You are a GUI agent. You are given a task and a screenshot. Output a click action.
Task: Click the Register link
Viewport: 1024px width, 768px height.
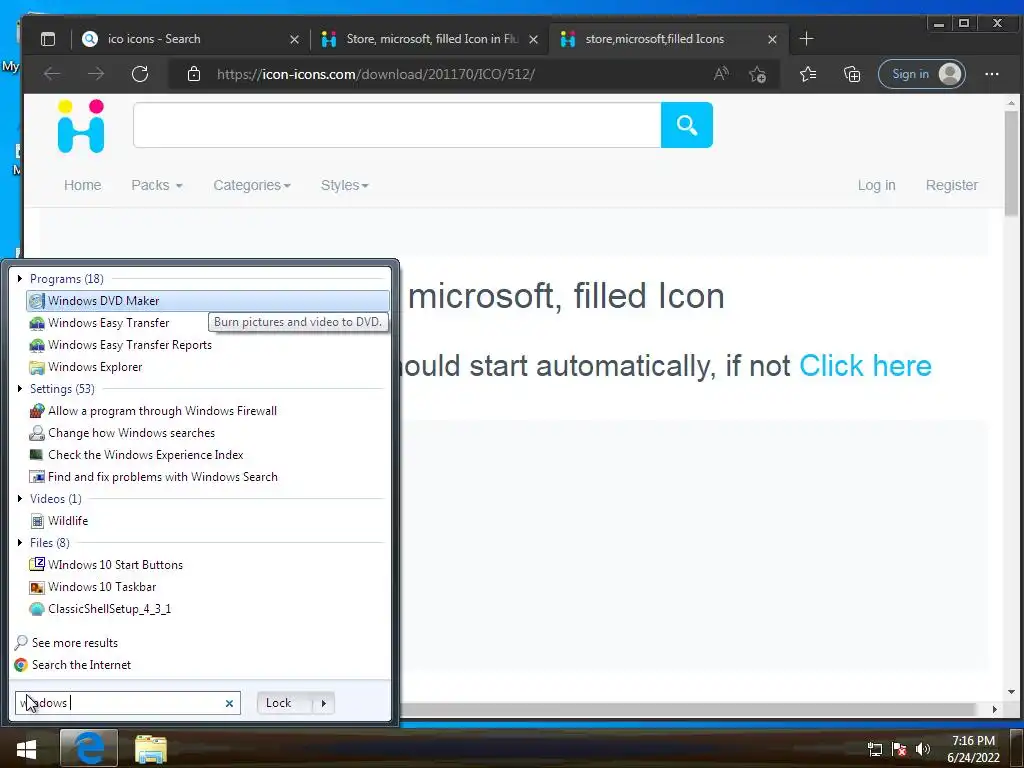click(x=952, y=185)
